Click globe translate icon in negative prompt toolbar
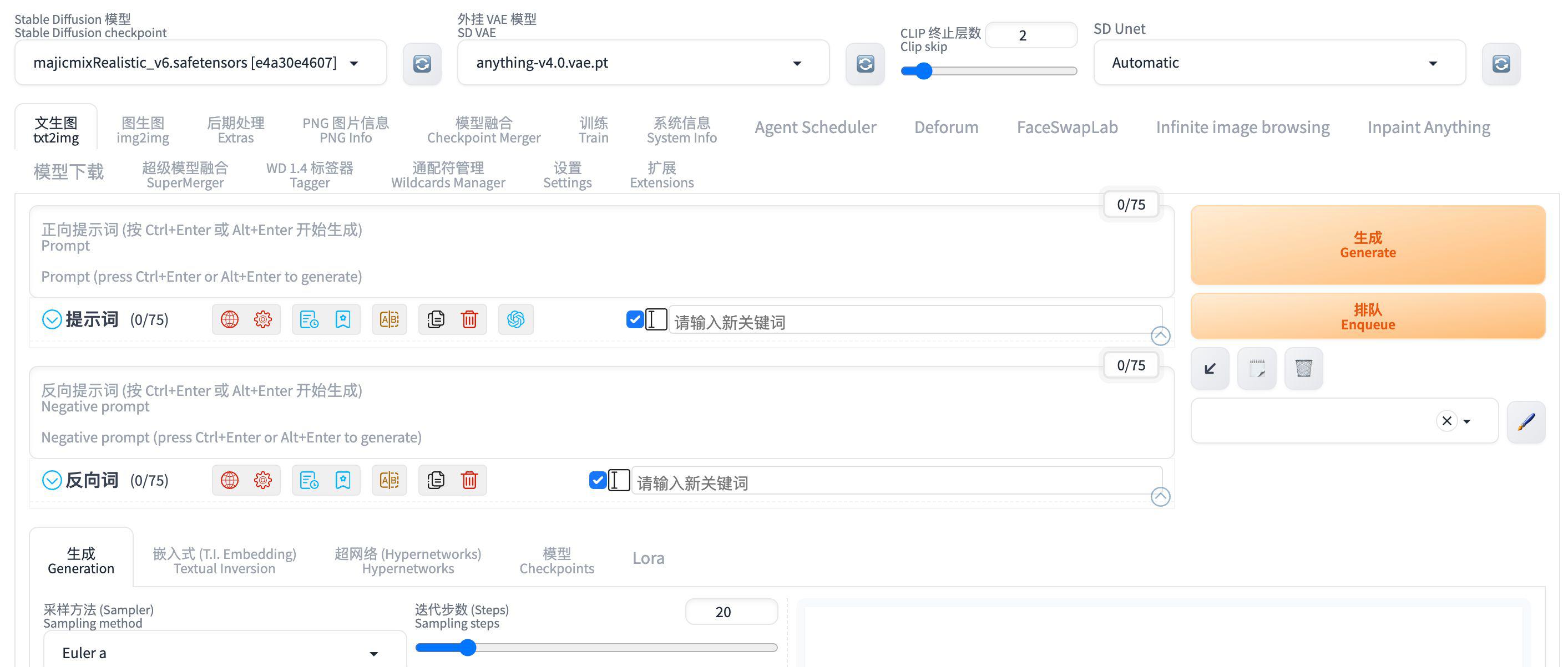Image resolution: width=1568 pixels, height=667 pixels. [230, 480]
